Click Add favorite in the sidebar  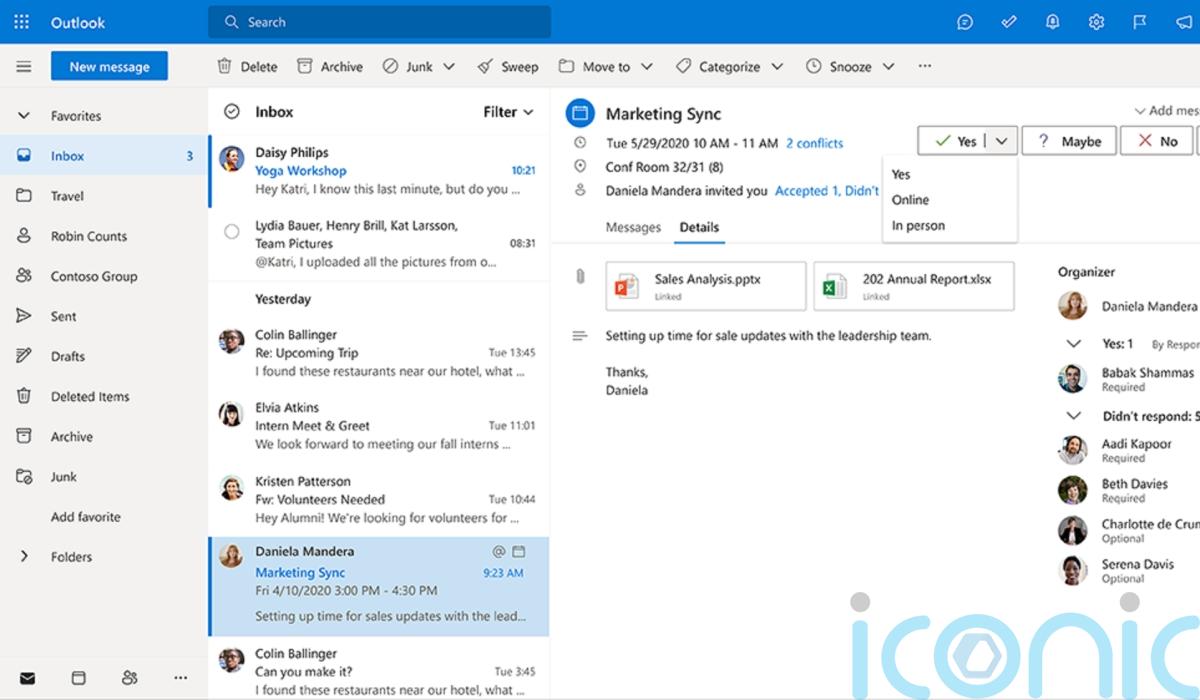[86, 517]
